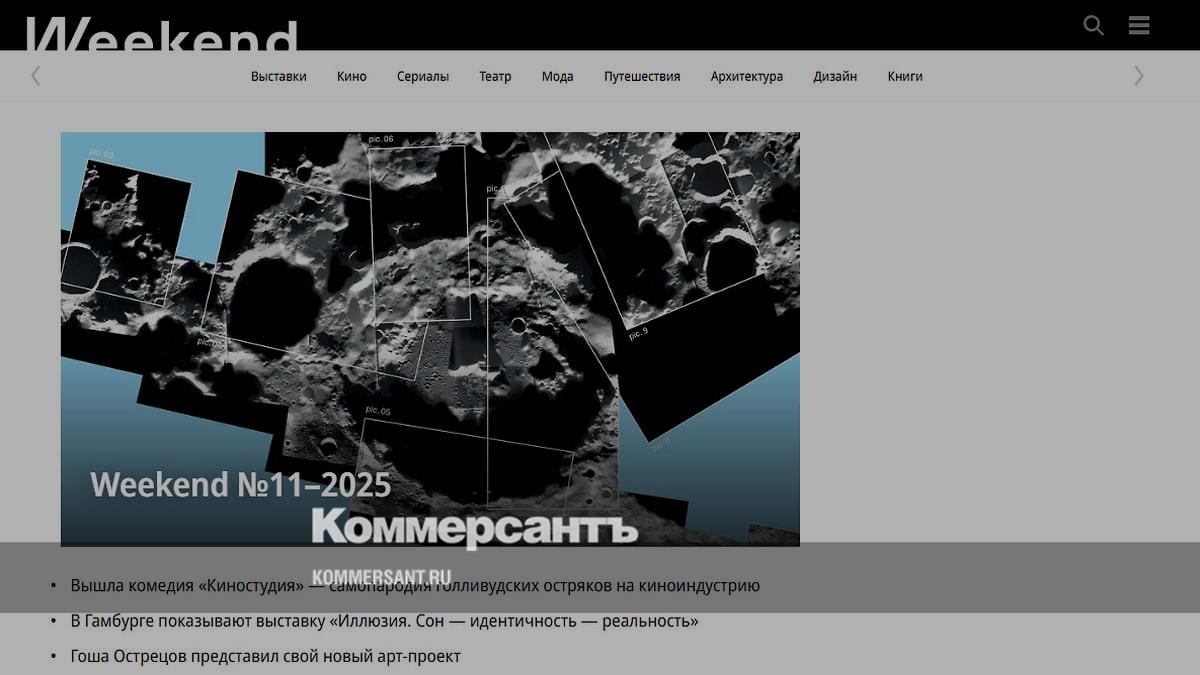Click the Коммерсантъ logo overlay
Screen dimensions: 1200x675
tap(474, 527)
